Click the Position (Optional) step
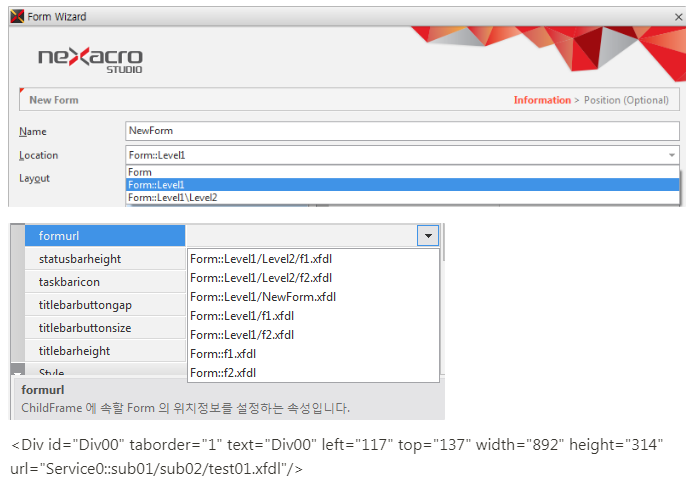This screenshot has width=694, height=478. coord(627,100)
